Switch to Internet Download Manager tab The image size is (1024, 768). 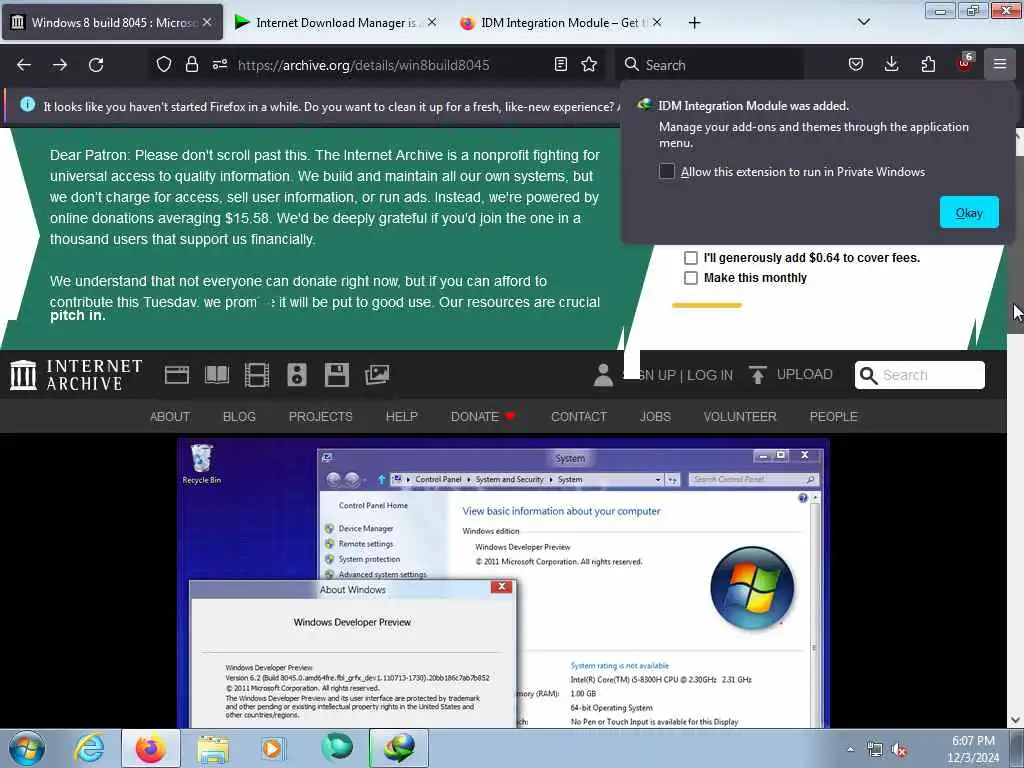[336, 22]
